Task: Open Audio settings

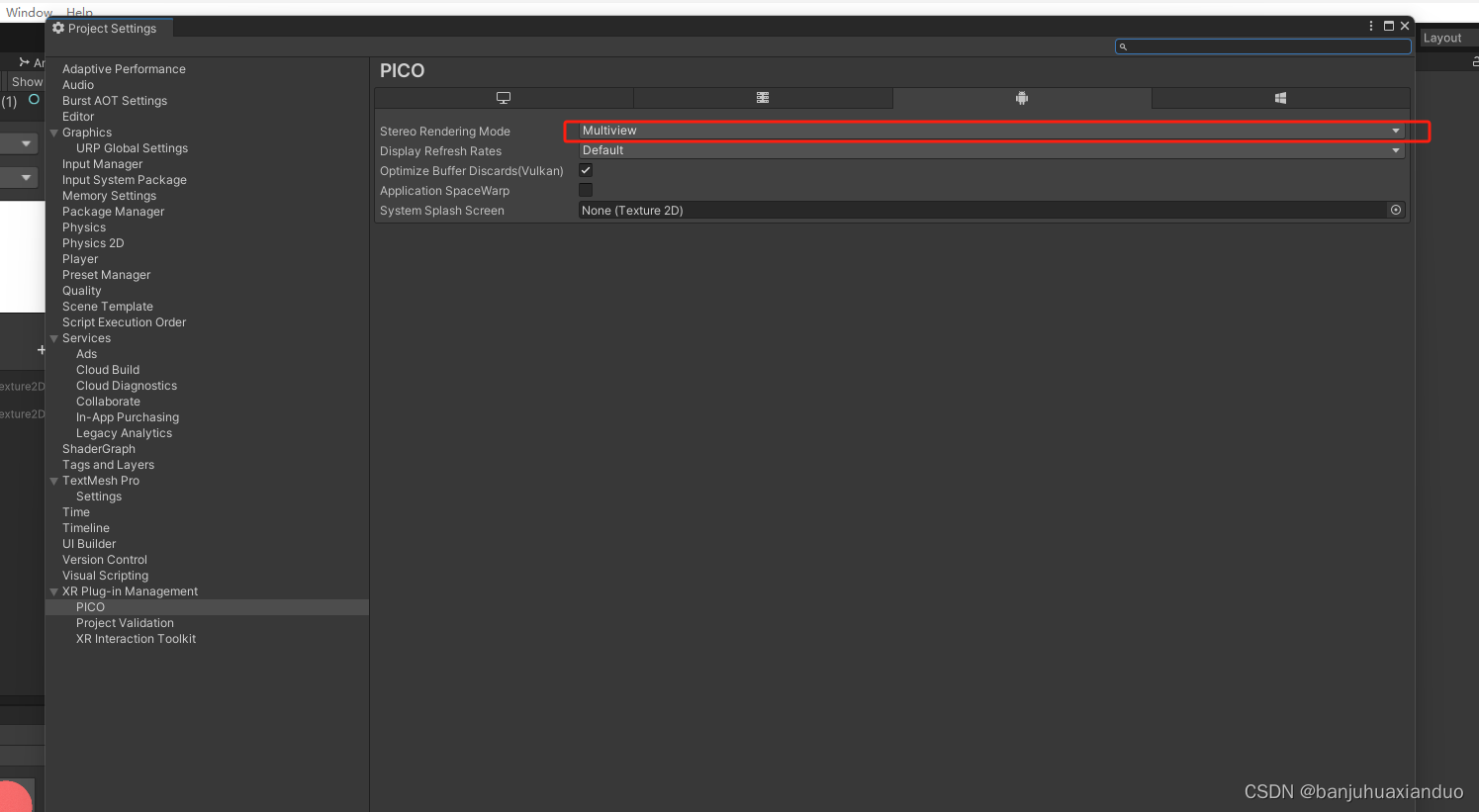Action: point(78,85)
